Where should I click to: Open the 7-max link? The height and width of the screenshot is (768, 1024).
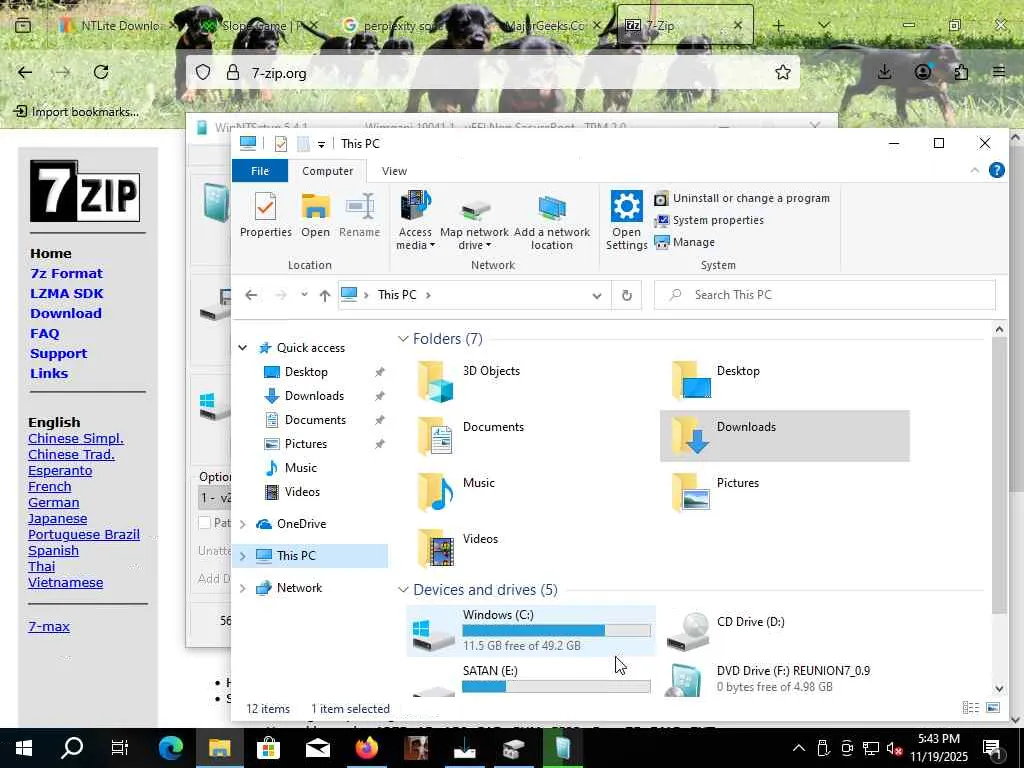coord(49,627)
